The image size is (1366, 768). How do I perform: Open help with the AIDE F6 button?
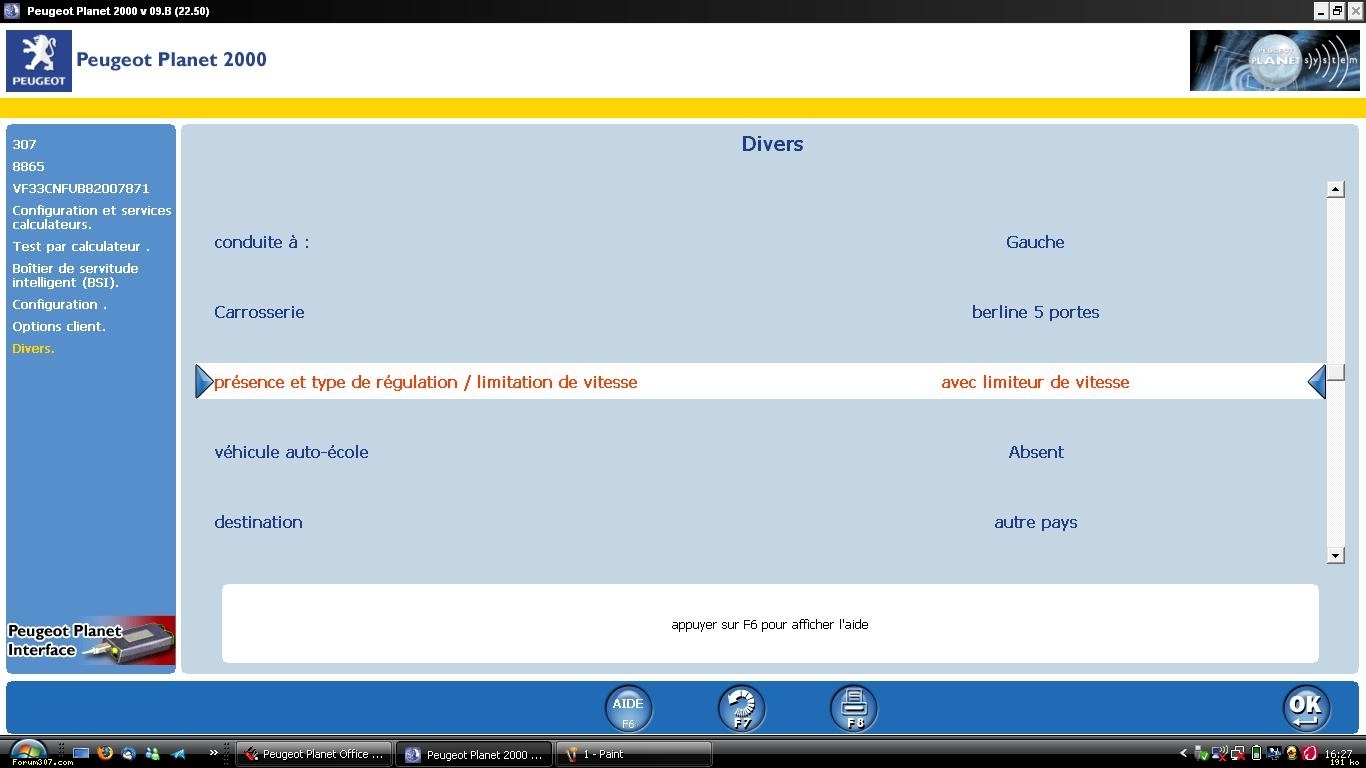tap(628, 708)
